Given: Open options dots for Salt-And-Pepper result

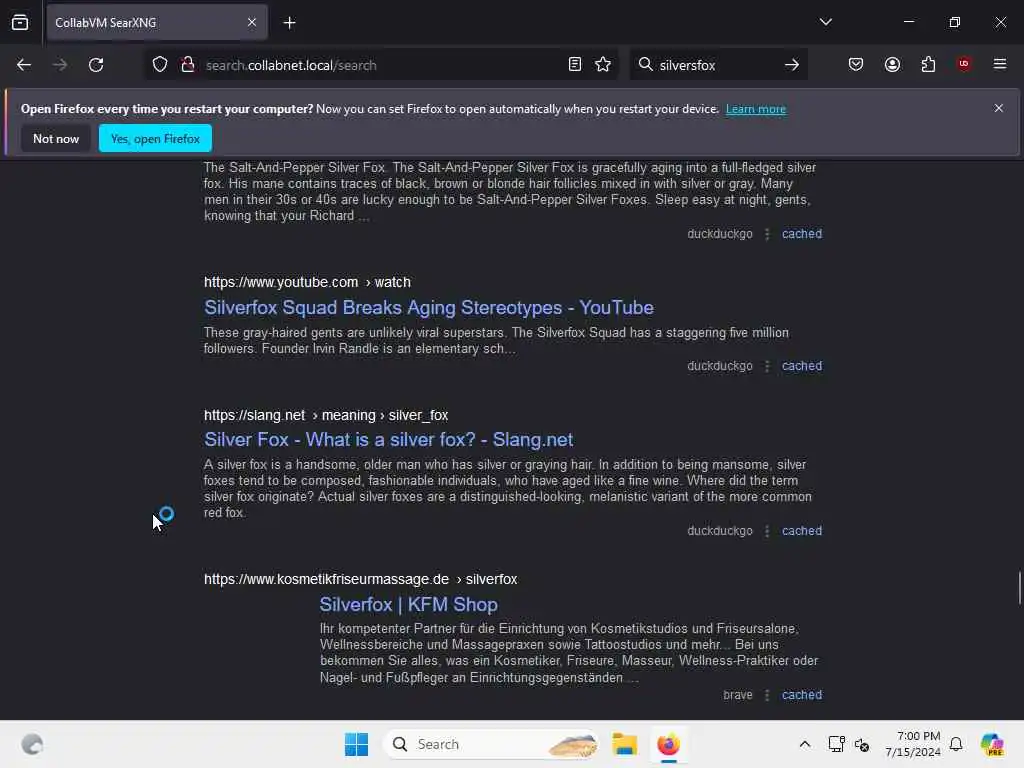Looking at the screenshot, I should click(767, 234).
